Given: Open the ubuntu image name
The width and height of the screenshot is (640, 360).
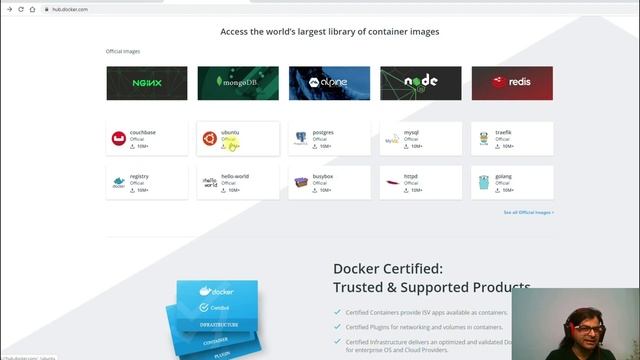Looking at the screenshot, I should tap(230, 132).
